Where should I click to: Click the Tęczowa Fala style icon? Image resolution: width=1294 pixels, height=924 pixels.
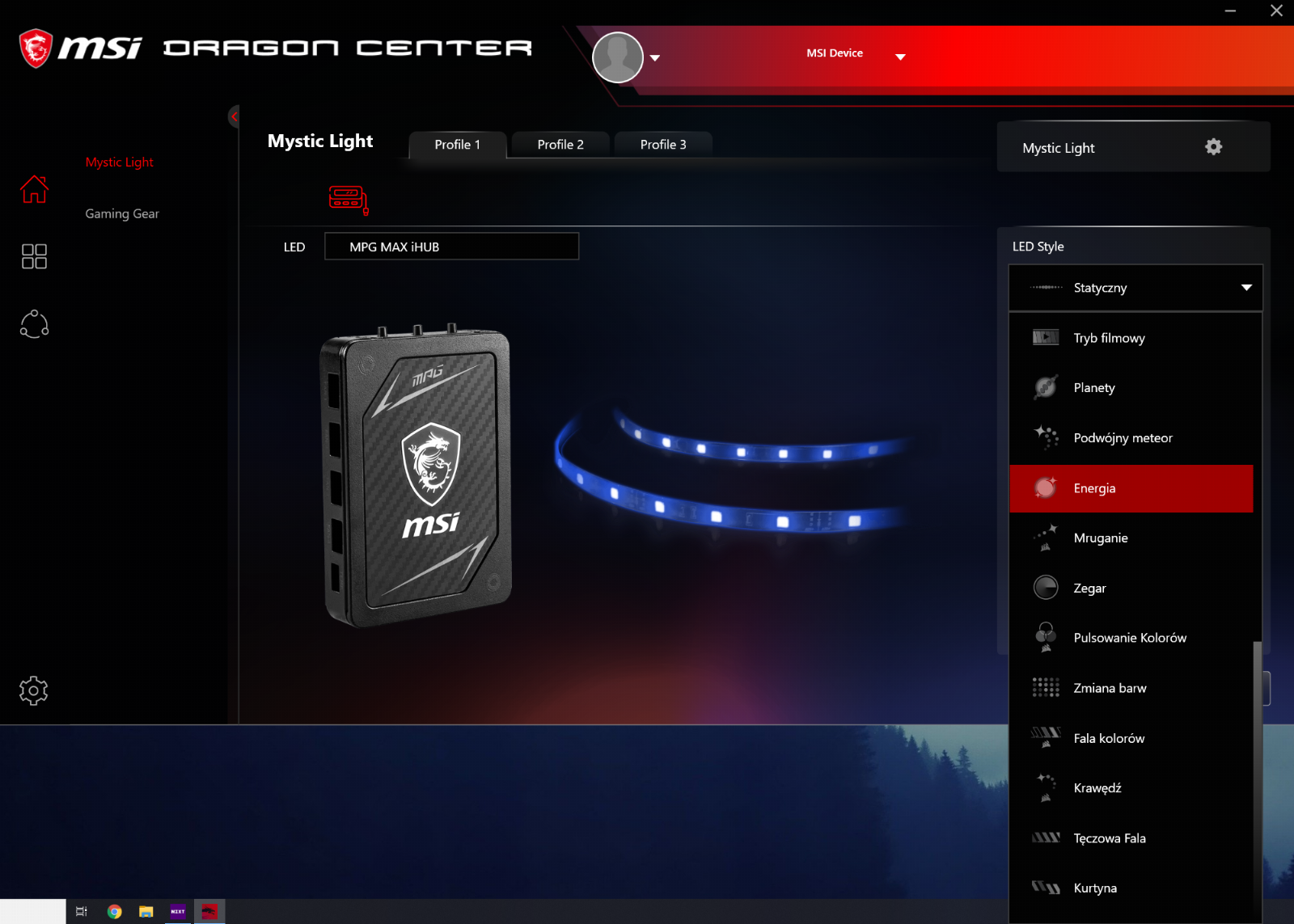[x=1046, y=838]
